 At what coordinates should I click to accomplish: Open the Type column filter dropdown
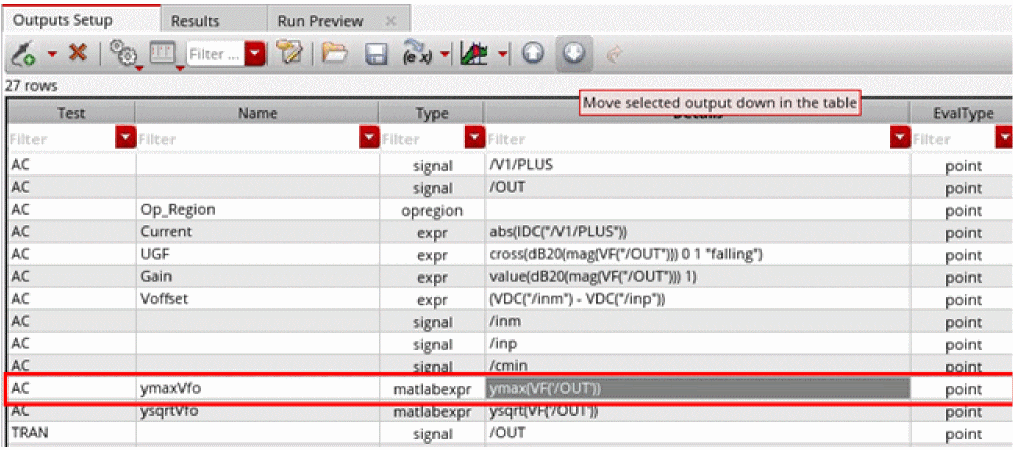click(475, 138)
